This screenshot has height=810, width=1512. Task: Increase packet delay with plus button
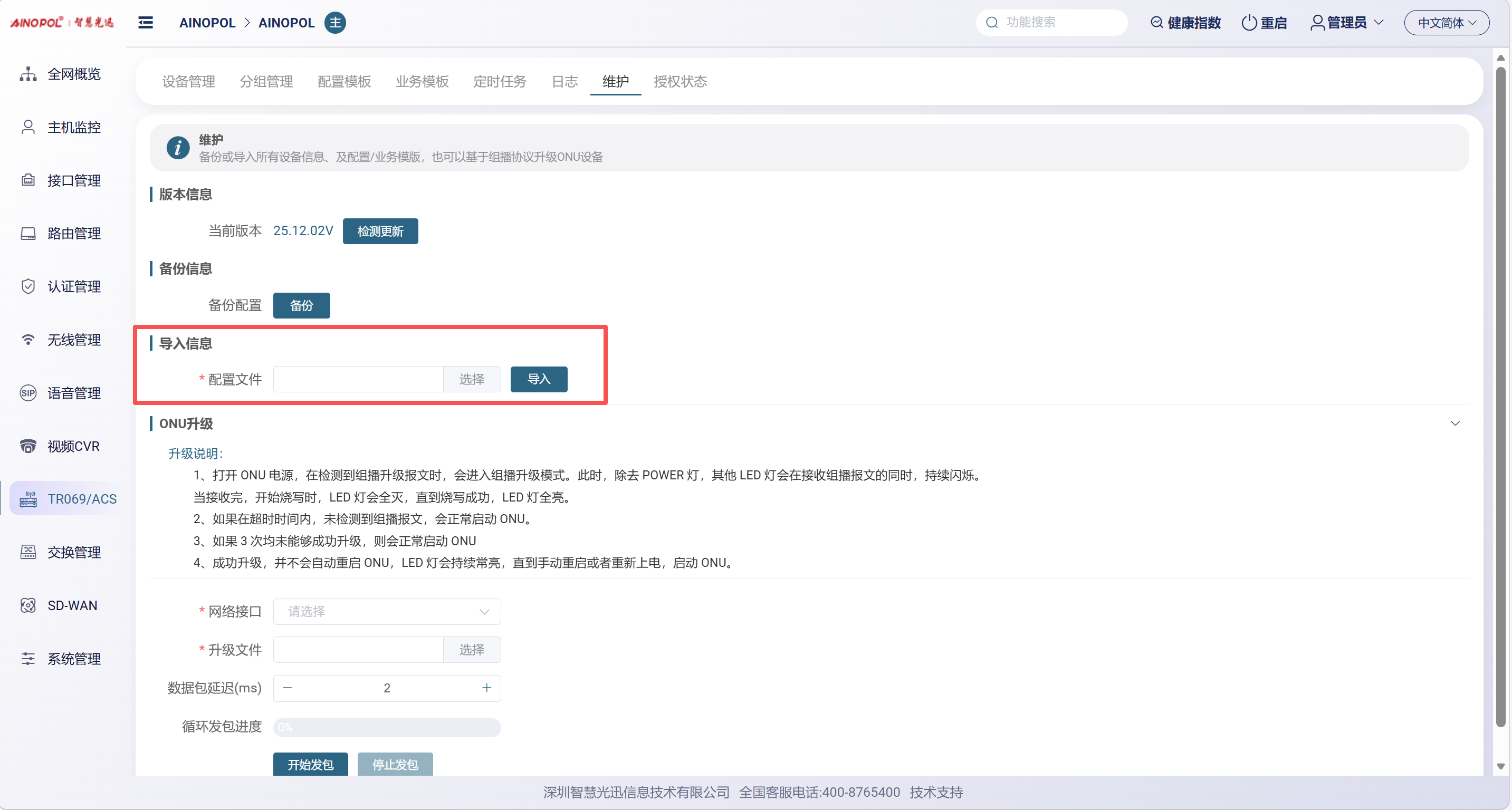pos(486,688)
